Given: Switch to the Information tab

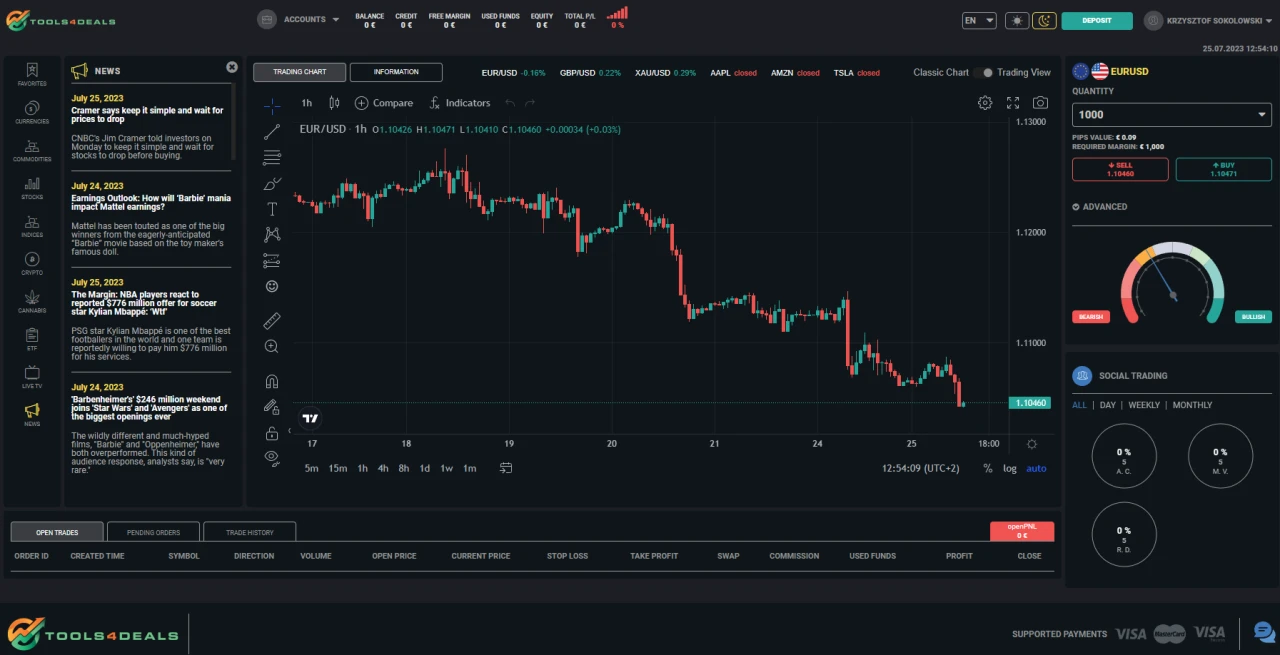Looking at the screenshot, I should tap(396, 72).
